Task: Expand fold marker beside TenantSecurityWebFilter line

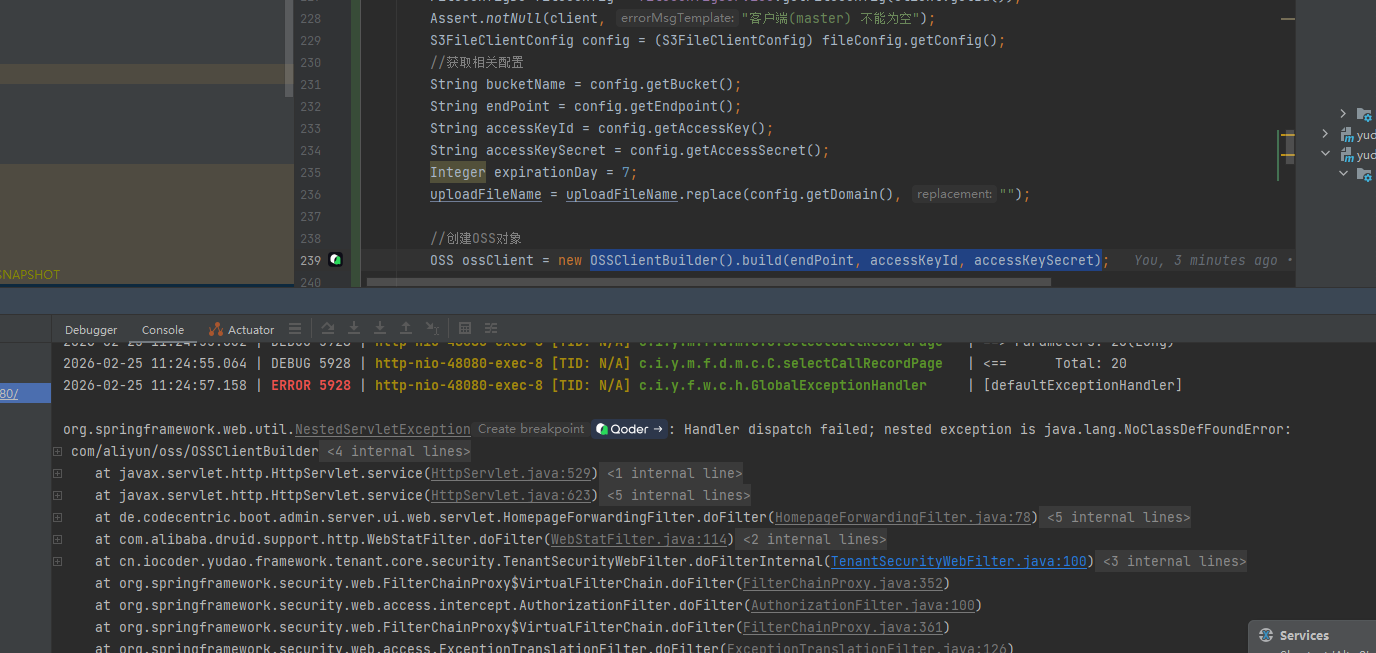Action: pyautogui.click(x=58, y=562)
